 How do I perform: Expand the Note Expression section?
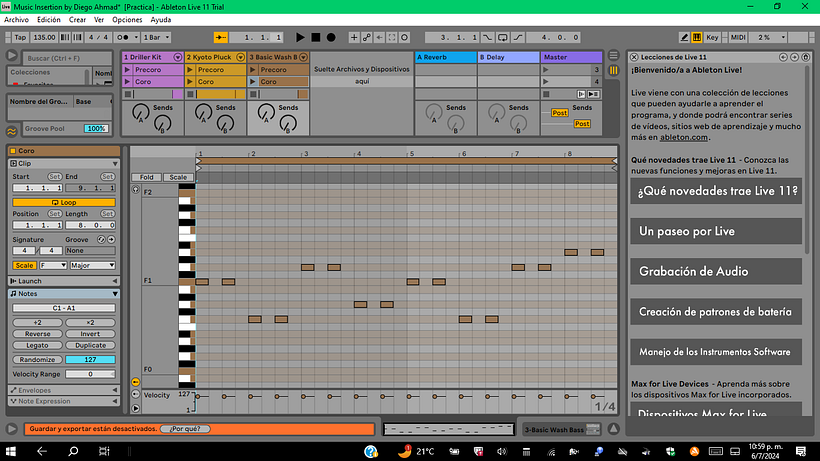115,401
